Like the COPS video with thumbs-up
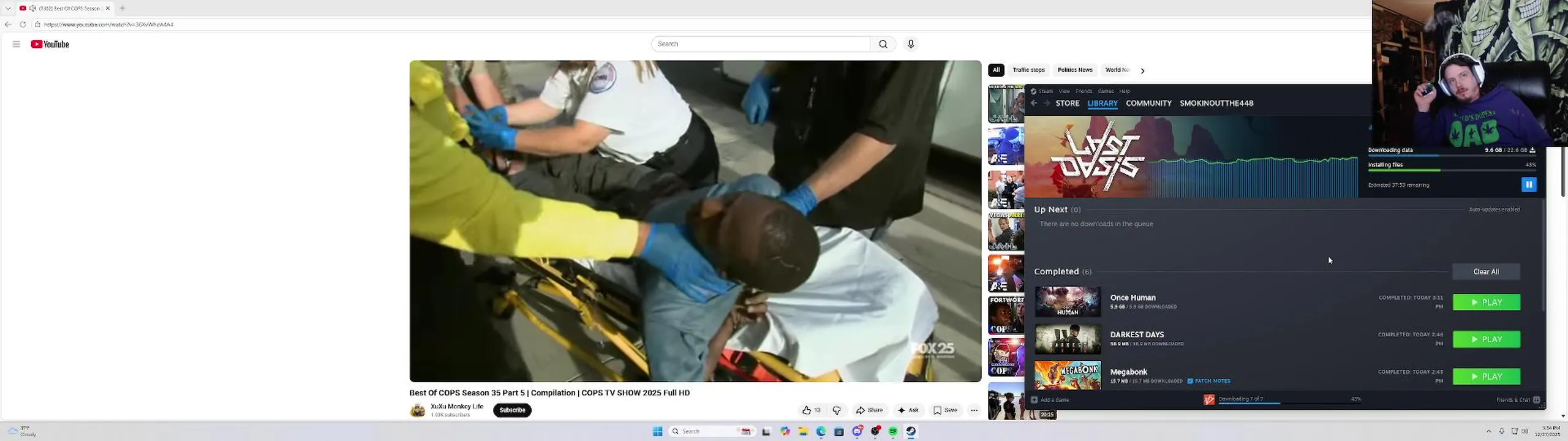 811,410
